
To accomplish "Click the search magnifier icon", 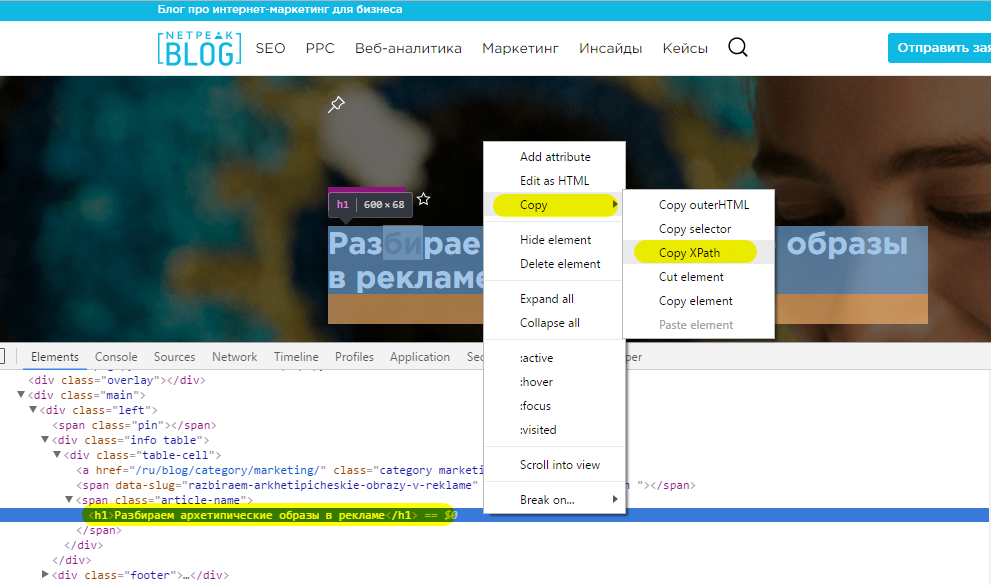I will [x=738, y=47].
